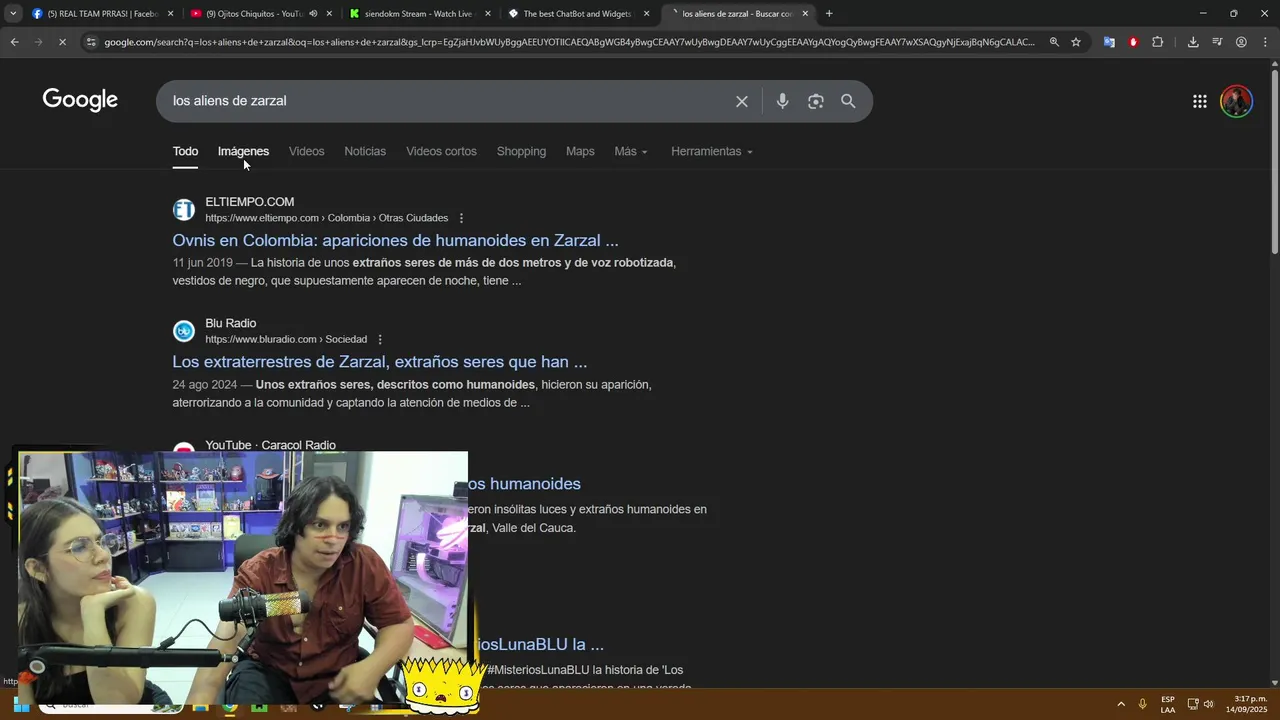View site information icon in address bar
The height and width of the screenshot is (720, 1280).
[91, 42]
